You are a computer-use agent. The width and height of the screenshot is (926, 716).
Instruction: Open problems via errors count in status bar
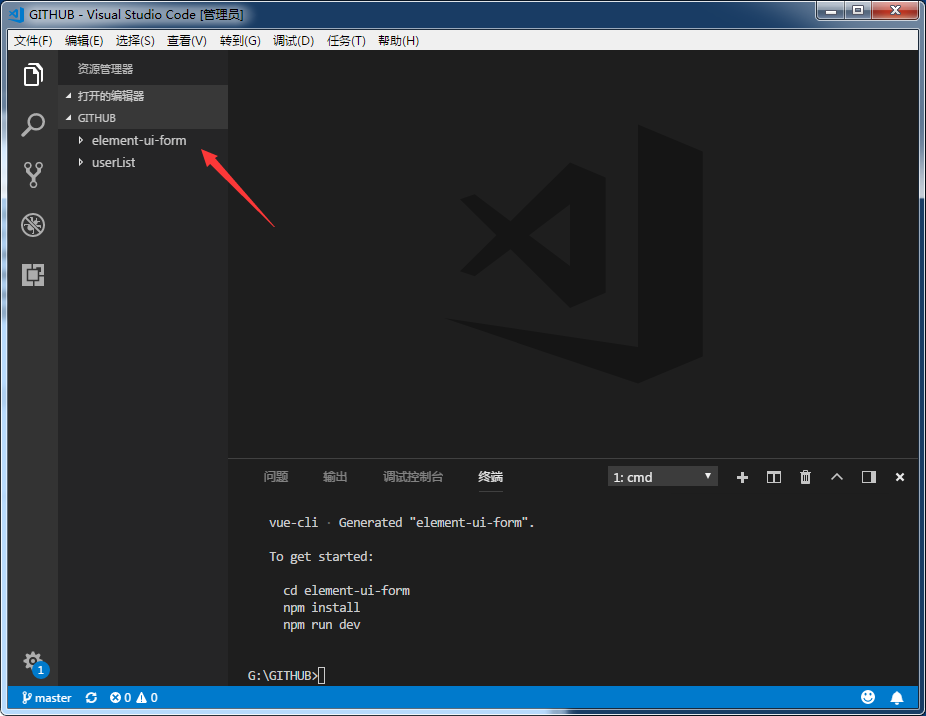click(x=120, y=698)
